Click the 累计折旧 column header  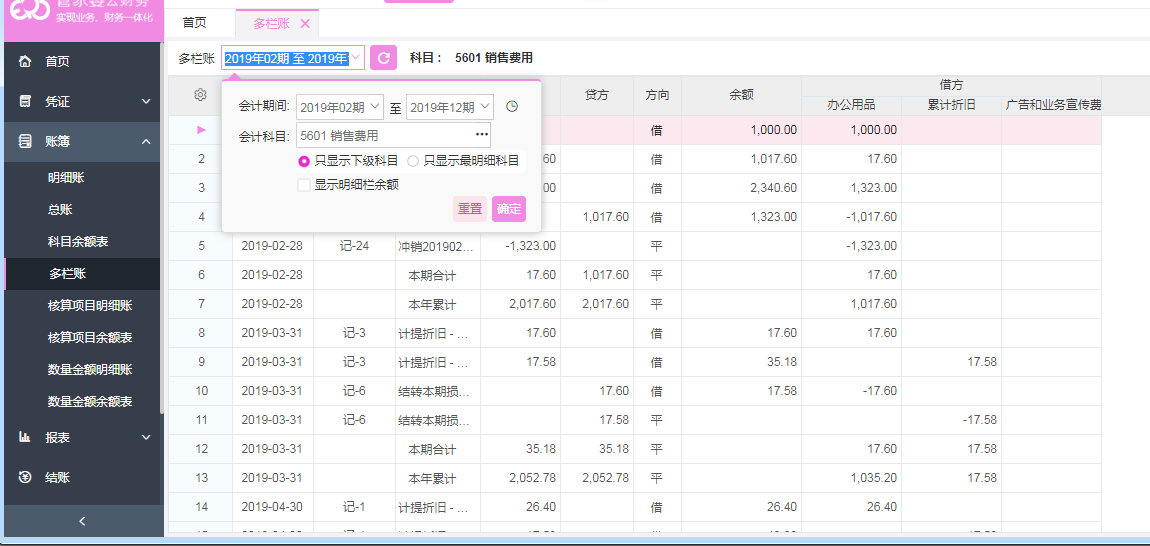point(951,106)
